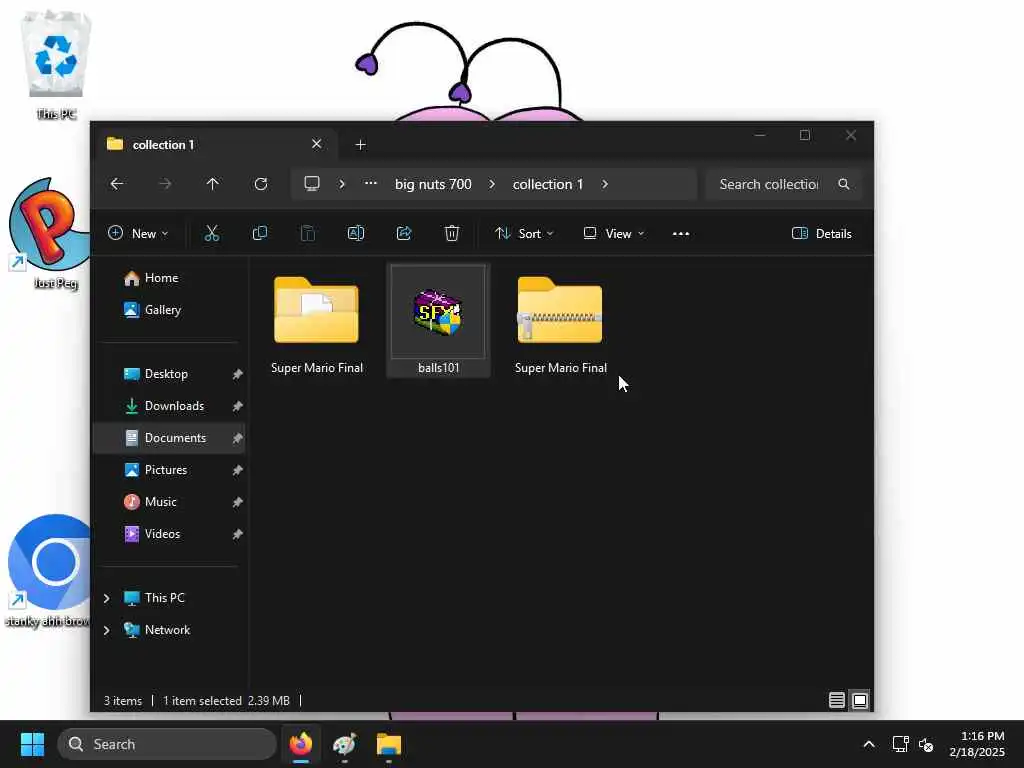1024x768 pixels.
Task: Click the Copy icon in toolbar
Action: click(259, 233)
